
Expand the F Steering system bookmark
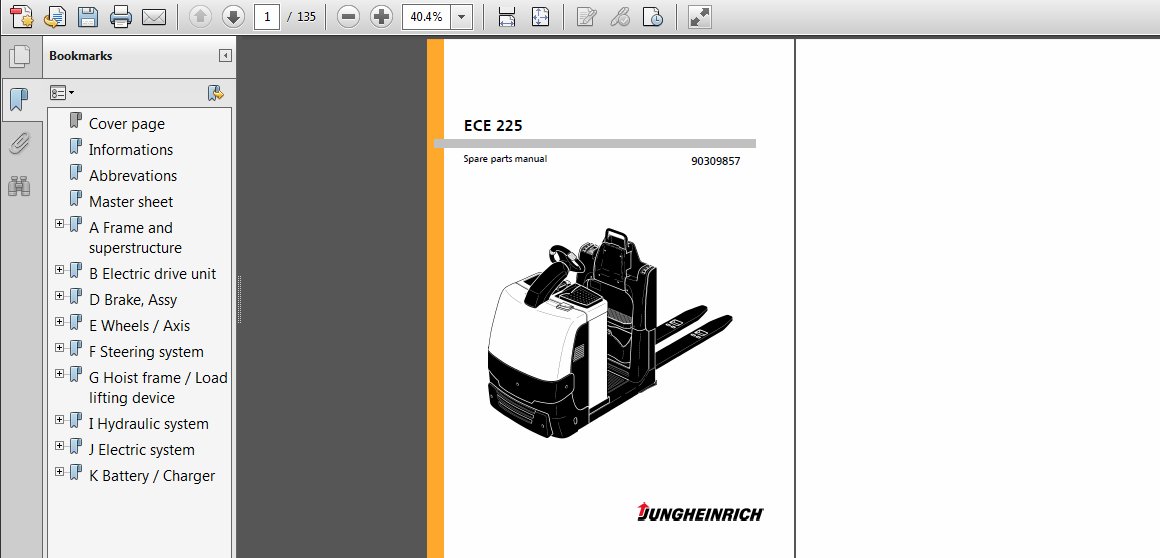point(60,347)
